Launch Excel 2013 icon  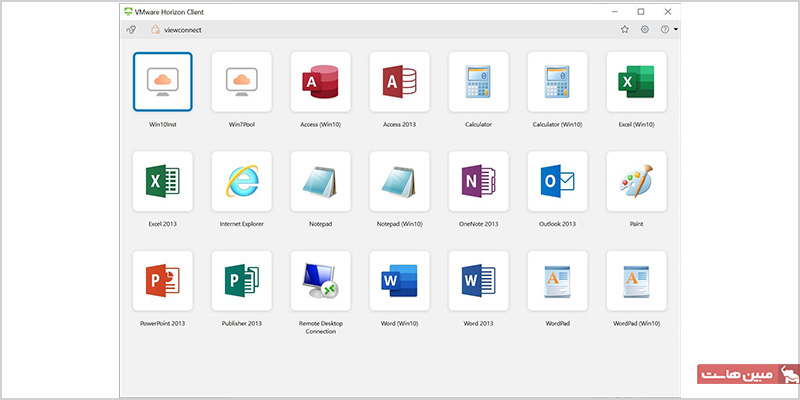tap(162, 181)
